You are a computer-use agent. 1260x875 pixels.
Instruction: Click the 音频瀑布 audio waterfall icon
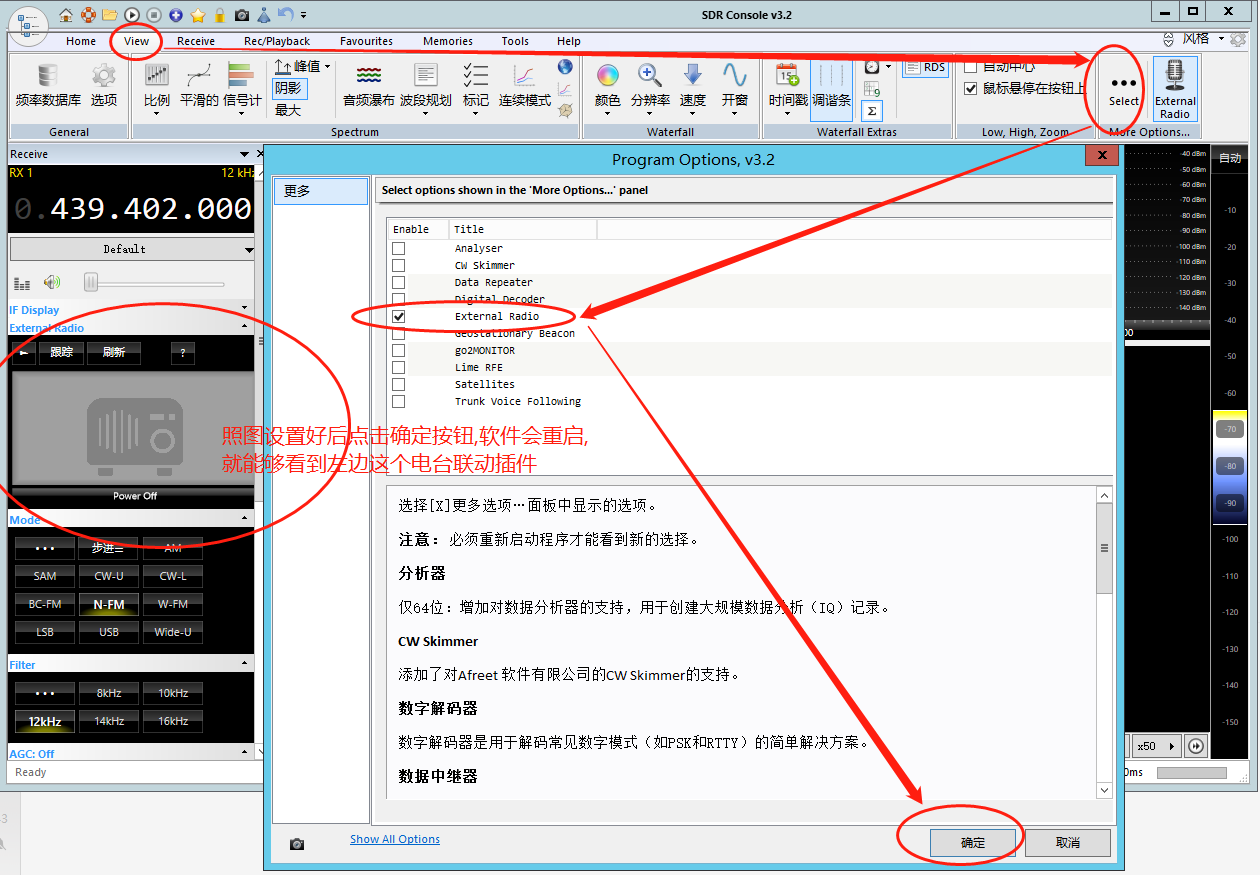pyautogui.click(x=369, y=85)
